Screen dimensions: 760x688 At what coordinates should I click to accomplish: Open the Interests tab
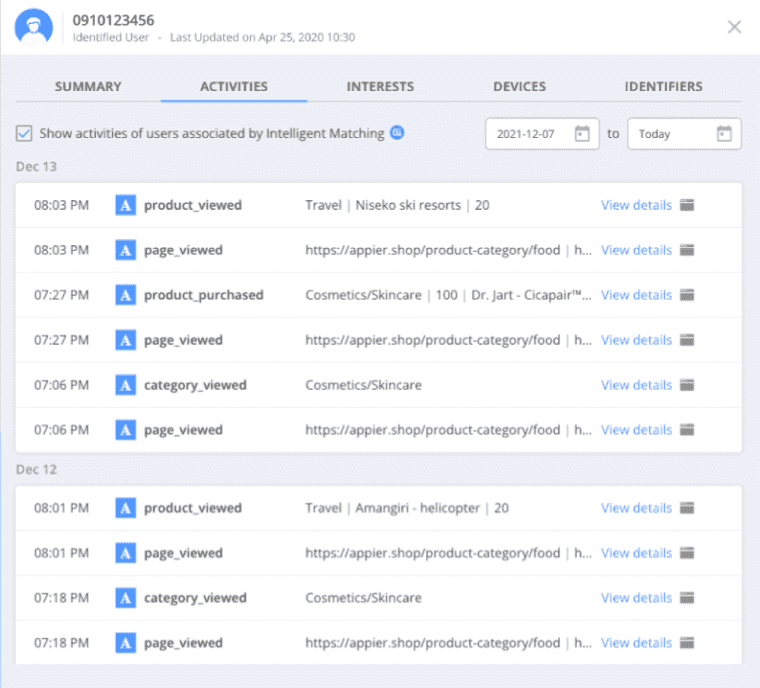[x=380, y=86]
